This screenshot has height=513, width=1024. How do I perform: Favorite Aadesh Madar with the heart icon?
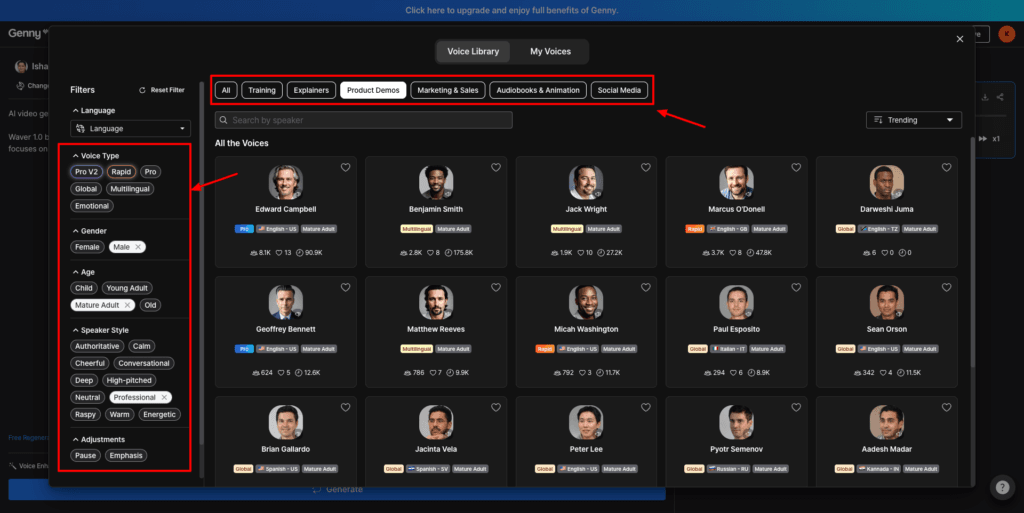coord(946,408)
